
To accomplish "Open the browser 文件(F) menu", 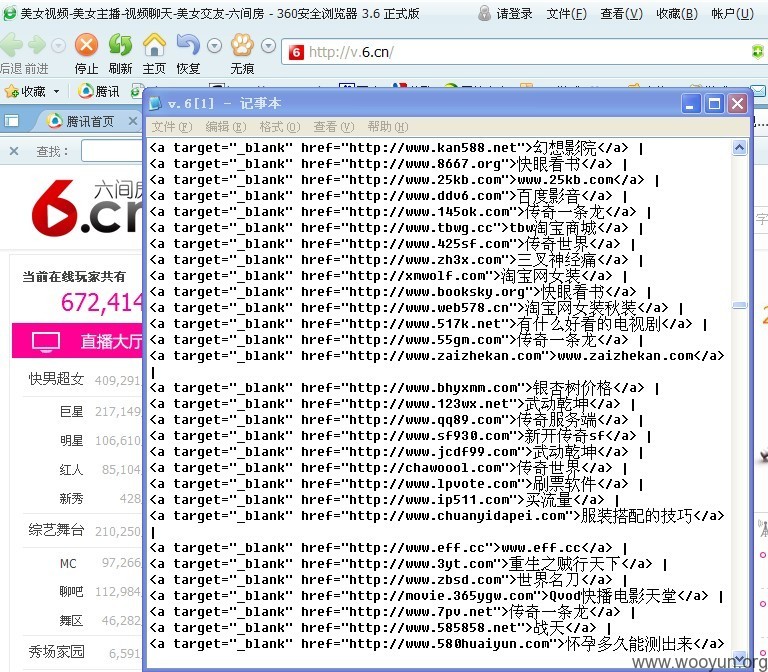I will [566, 14].
